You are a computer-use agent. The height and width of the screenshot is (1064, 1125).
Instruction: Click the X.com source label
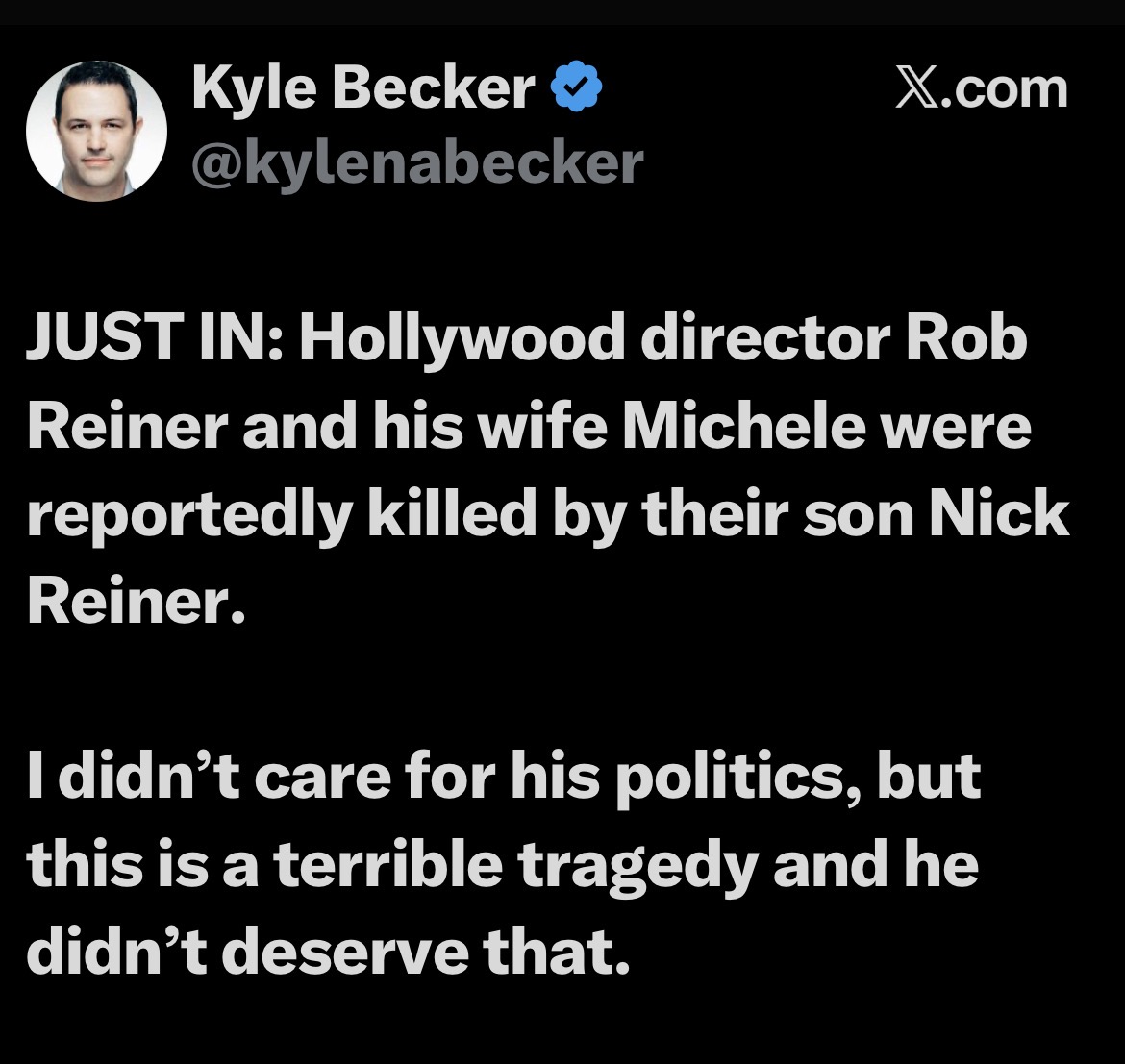click(981, 88)
